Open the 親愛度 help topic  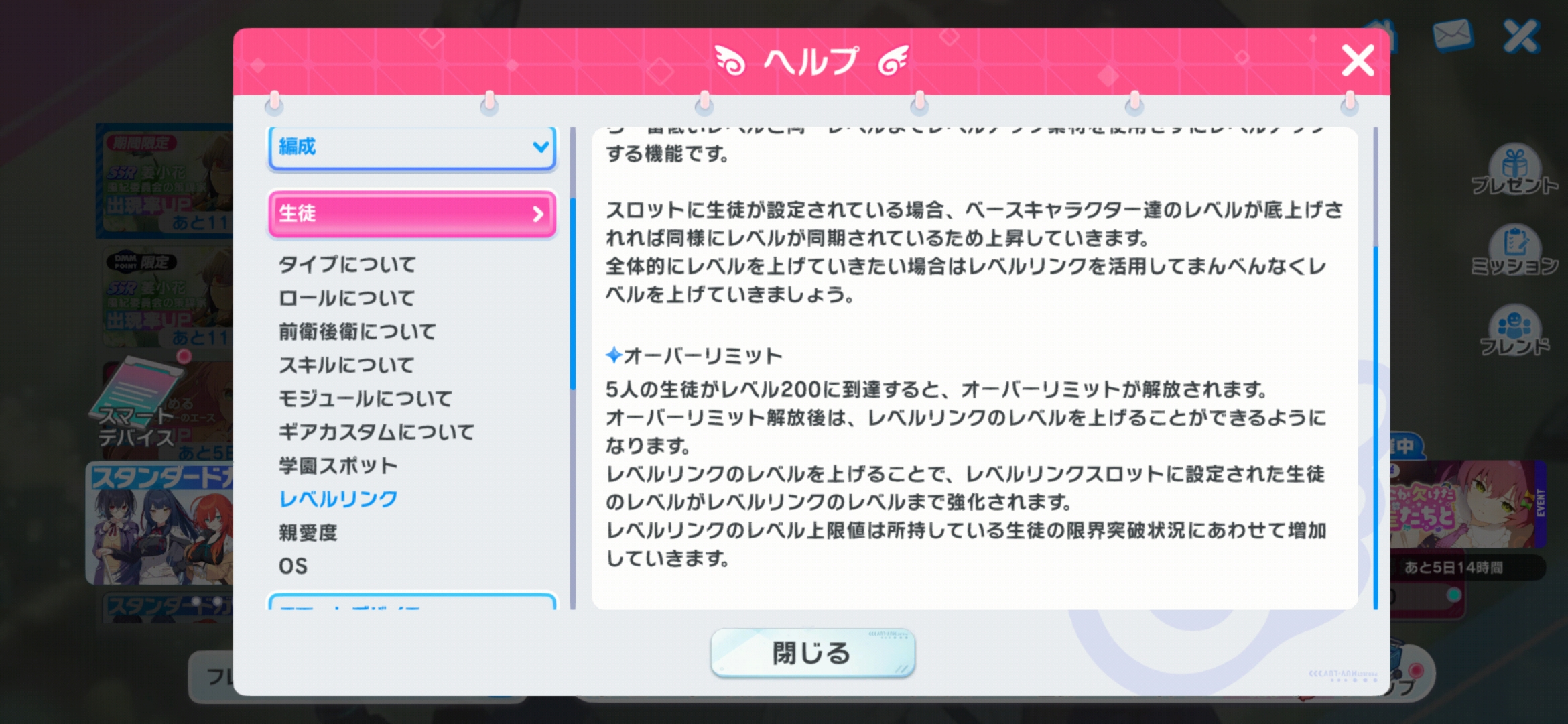click(308, 532)
